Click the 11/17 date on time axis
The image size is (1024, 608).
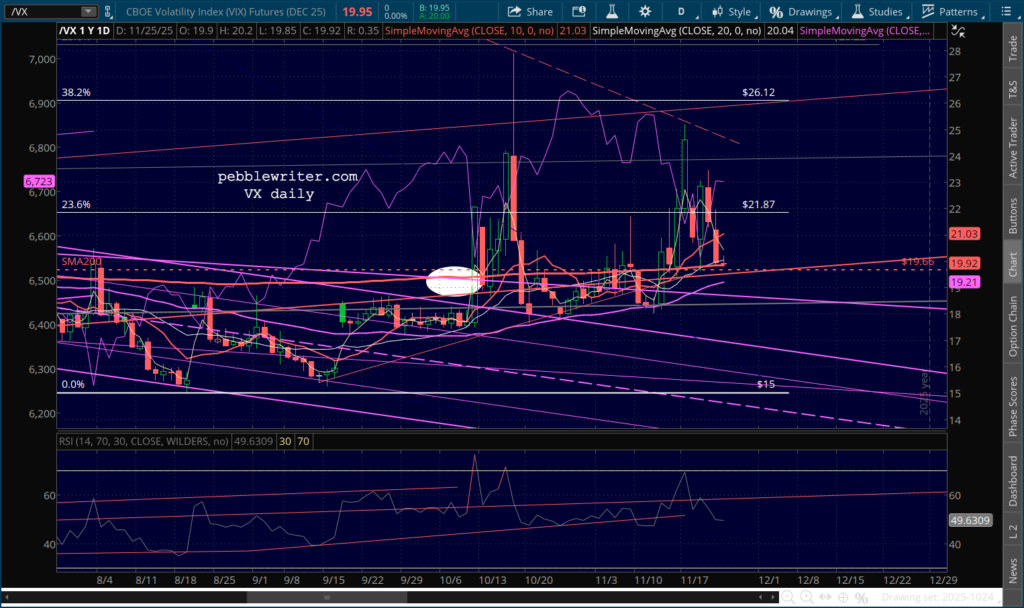(x=695, y=580)
